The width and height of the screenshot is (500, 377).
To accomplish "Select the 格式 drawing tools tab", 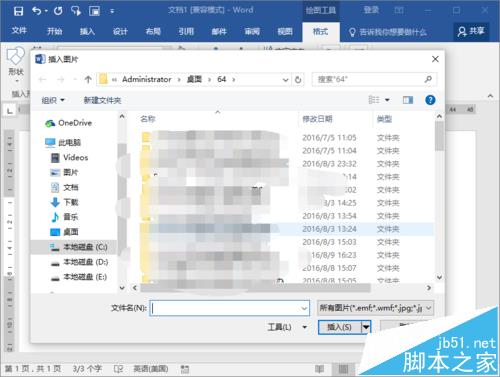I will tap(321, 32).
